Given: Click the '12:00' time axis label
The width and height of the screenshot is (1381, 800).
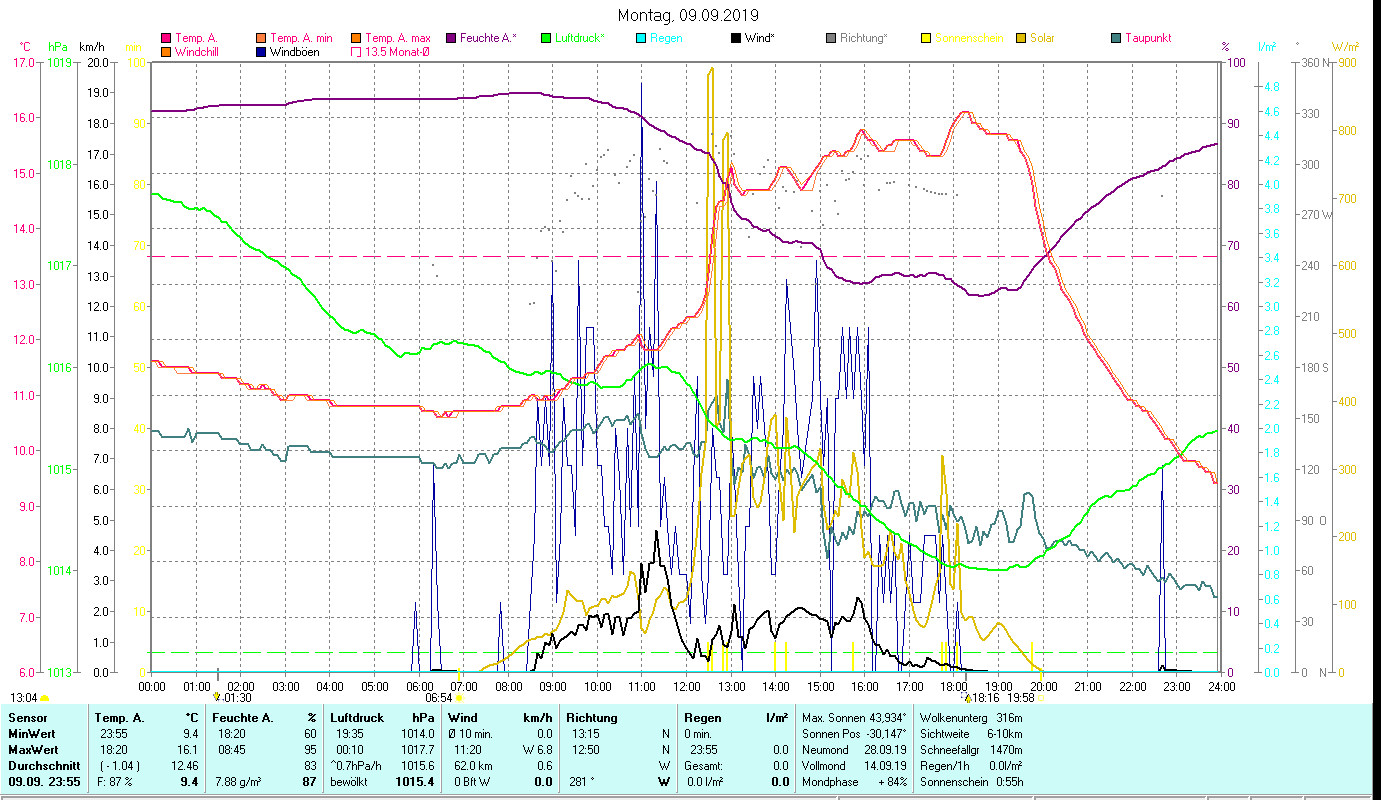Looking at the screenshot, I should 687,686.
